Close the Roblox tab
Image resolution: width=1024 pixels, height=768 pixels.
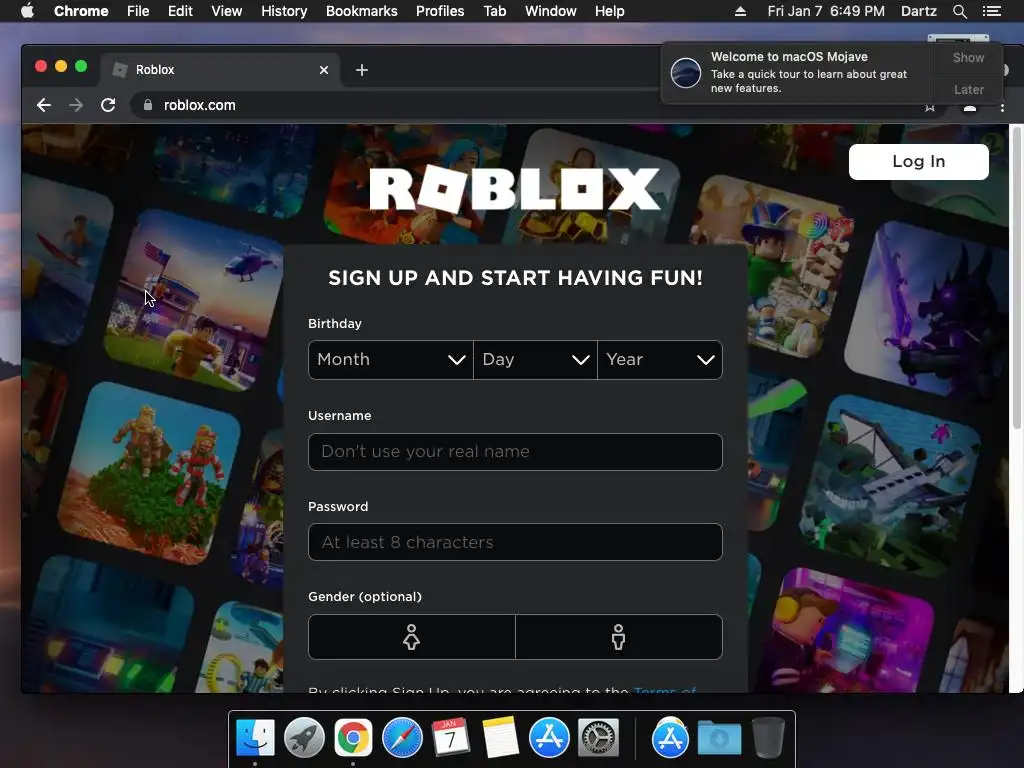coord(324,70)
